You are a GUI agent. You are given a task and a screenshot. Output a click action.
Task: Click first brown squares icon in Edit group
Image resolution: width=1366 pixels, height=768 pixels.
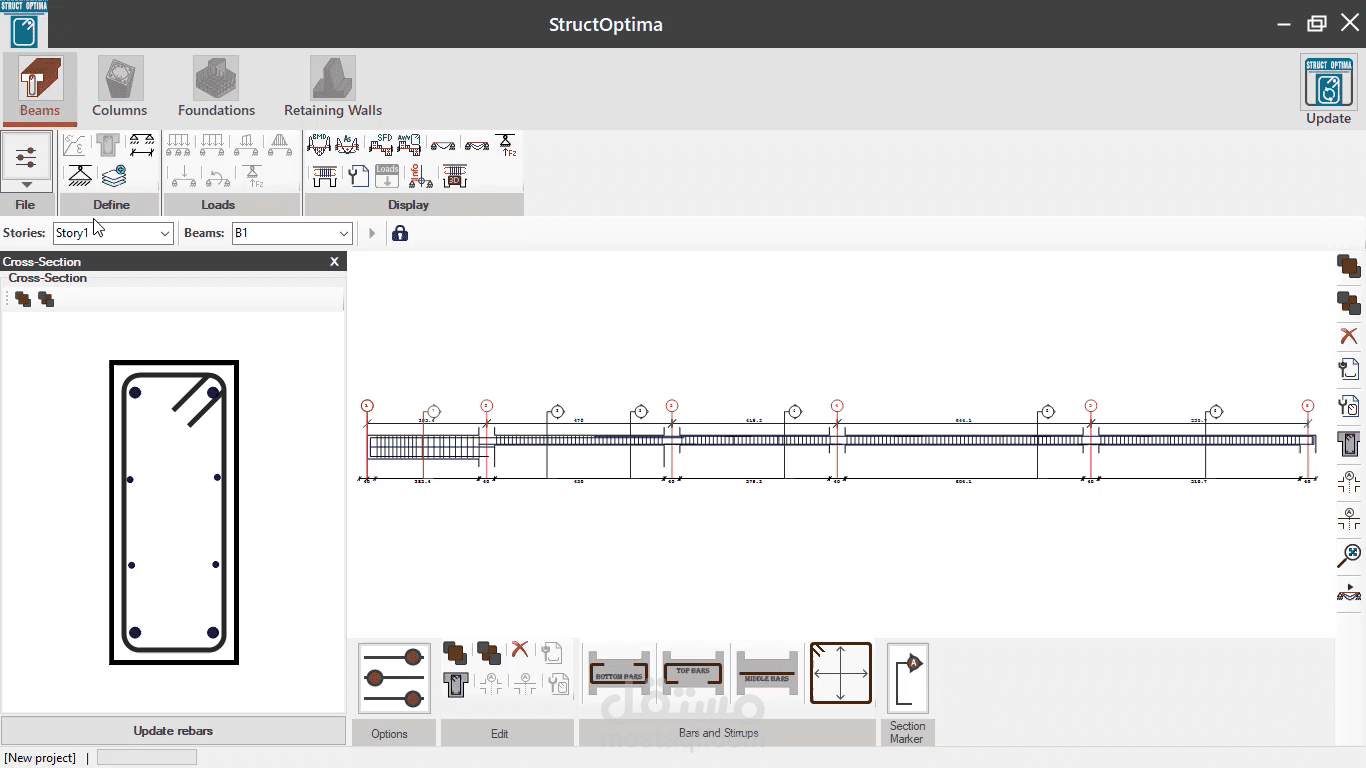(455, 654)
